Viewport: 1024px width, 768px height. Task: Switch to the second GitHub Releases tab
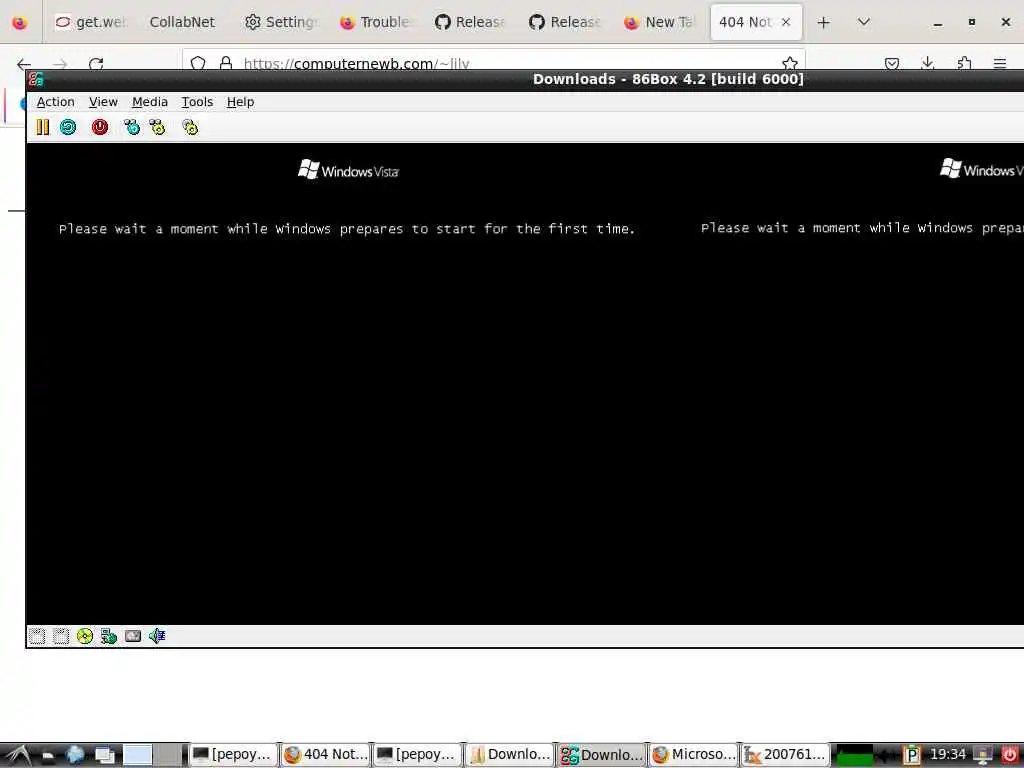click(x=564, y=22)
